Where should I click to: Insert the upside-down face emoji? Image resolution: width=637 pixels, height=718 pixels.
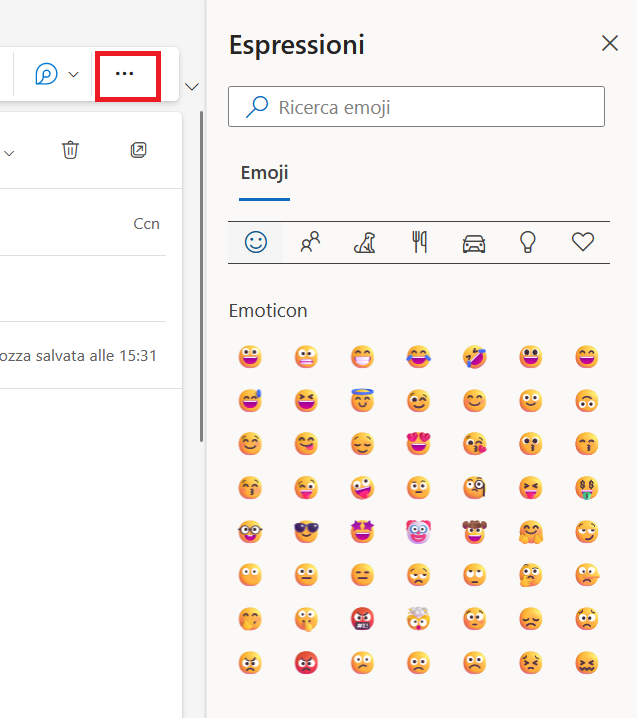(587, 401)
